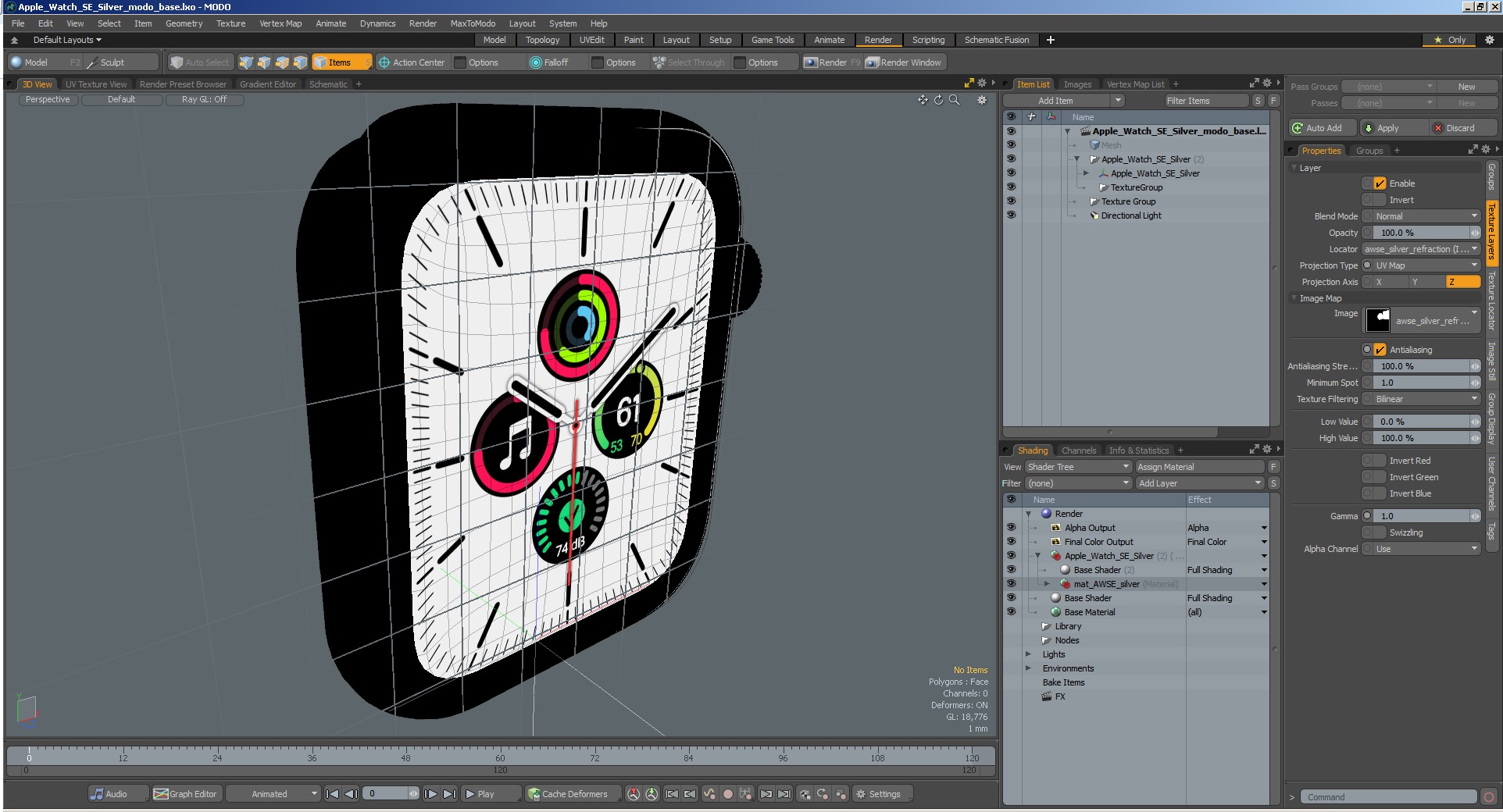Viewport: 1503px width, 812px height.
Task: Activate Items selection mode
Action: (341, 62)
